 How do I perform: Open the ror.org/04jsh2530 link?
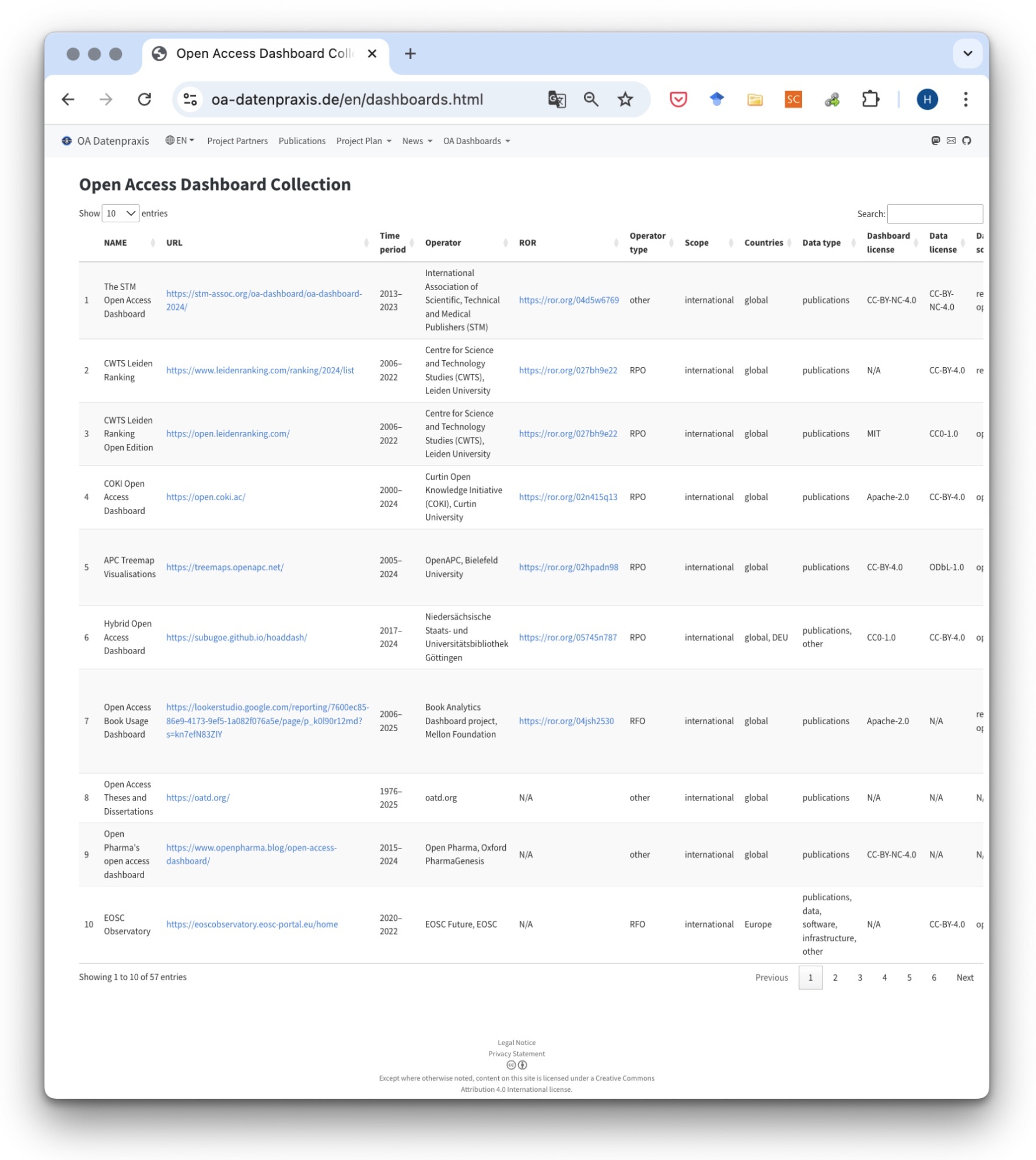point(566,721)
